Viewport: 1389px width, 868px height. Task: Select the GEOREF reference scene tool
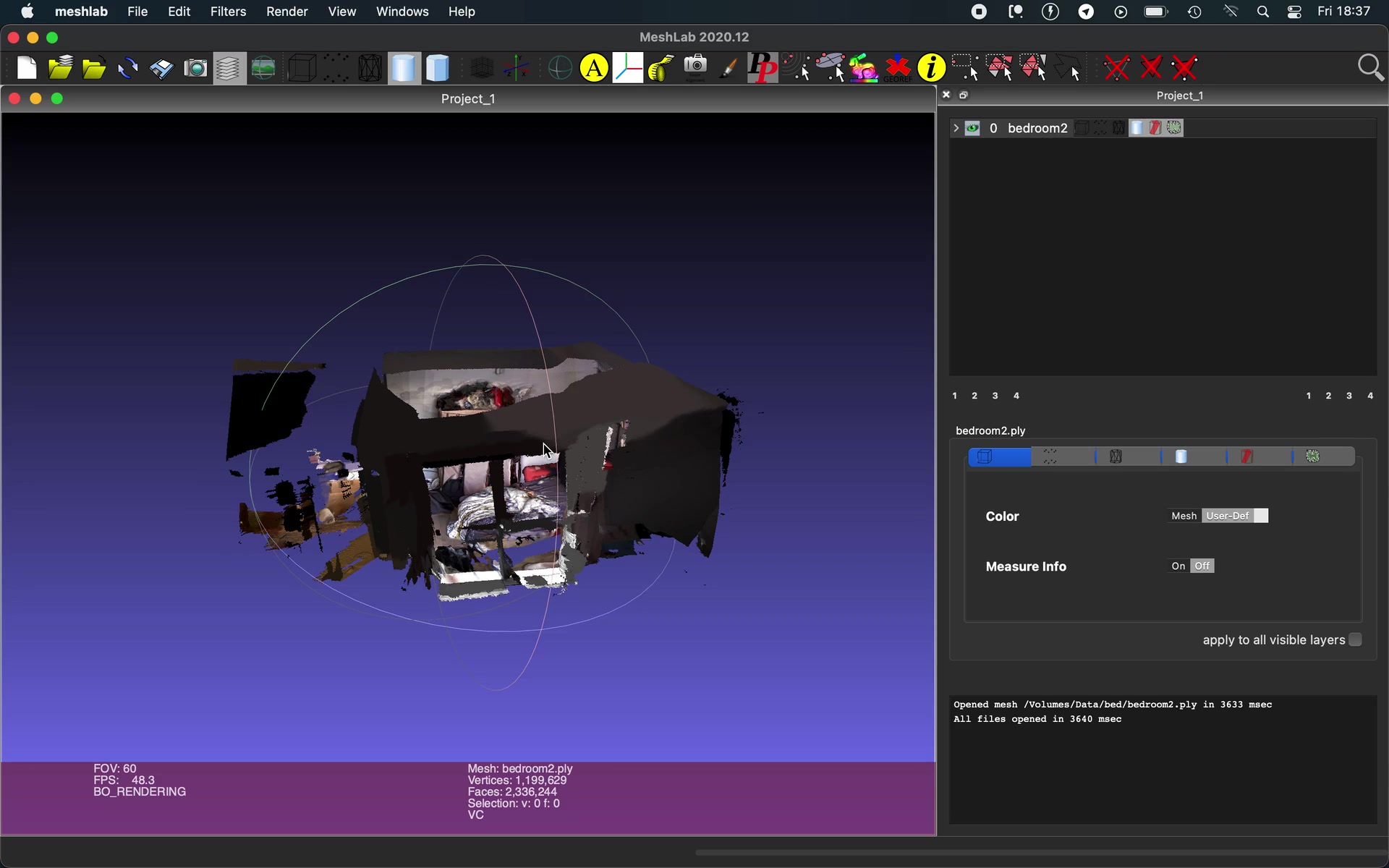[x=898, y=69]
